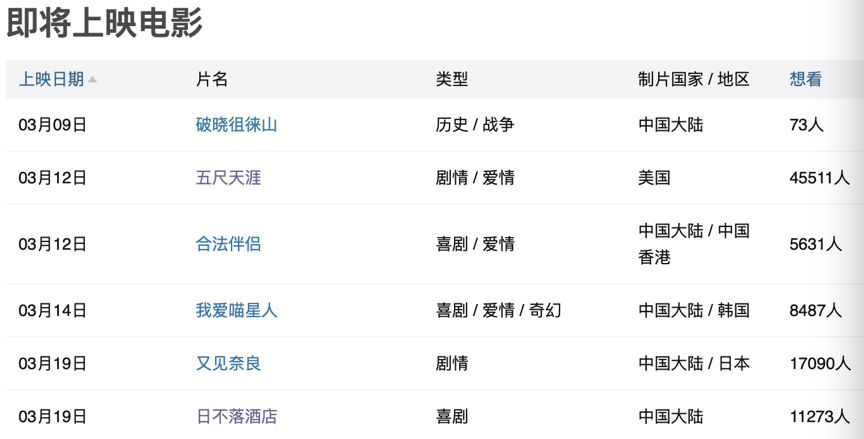864x439 pixels.
Task: Click the 类型 column header
Action: tap(451, 80)
